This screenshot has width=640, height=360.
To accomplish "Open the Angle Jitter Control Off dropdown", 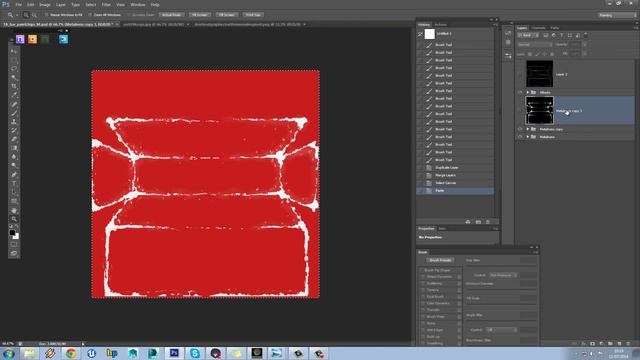I will point(502,329).
